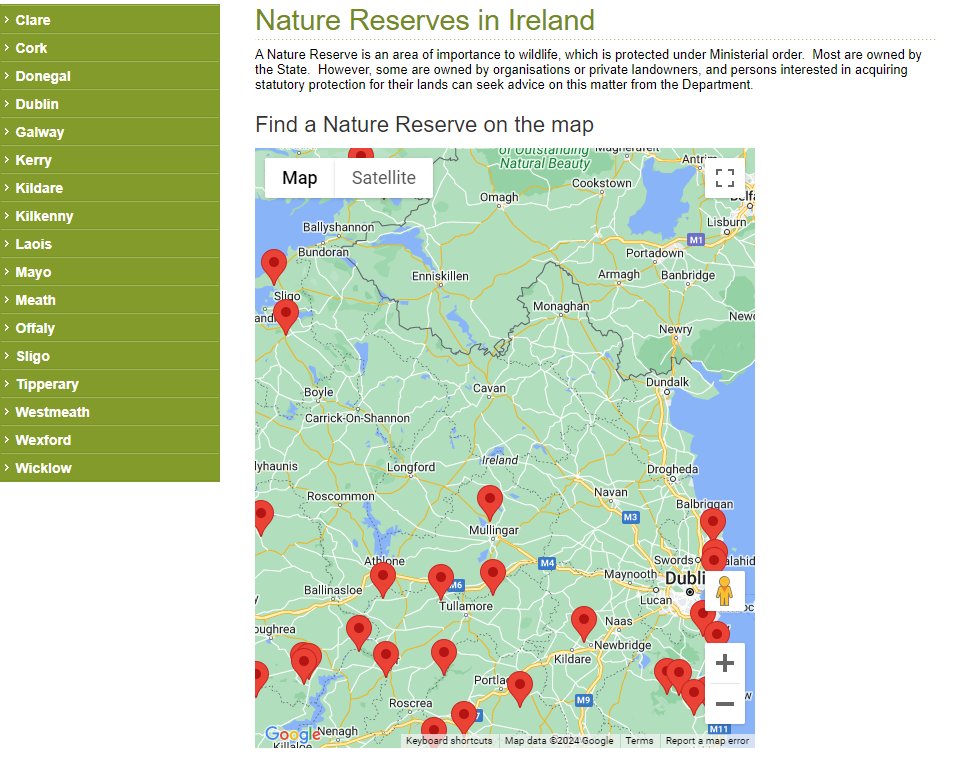The image size is (957, 765).
Task: Click the Cavan town label
Action: click(x=489, y=388)
